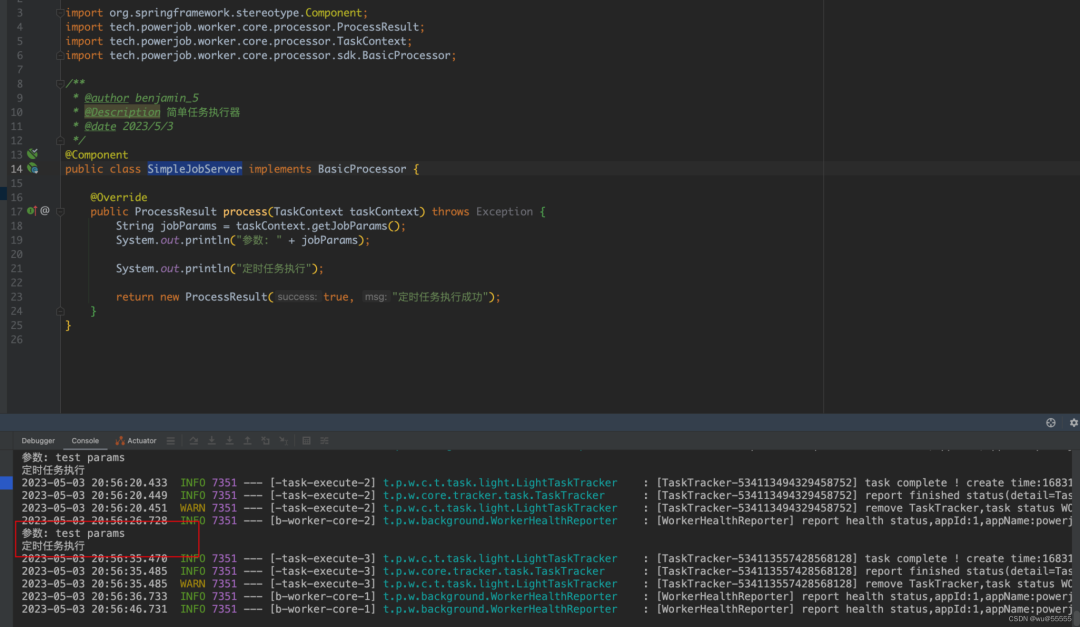Click console log entry at 20:56:46.731
This screenshot has height=627, width=1080.
pos(547,609)
